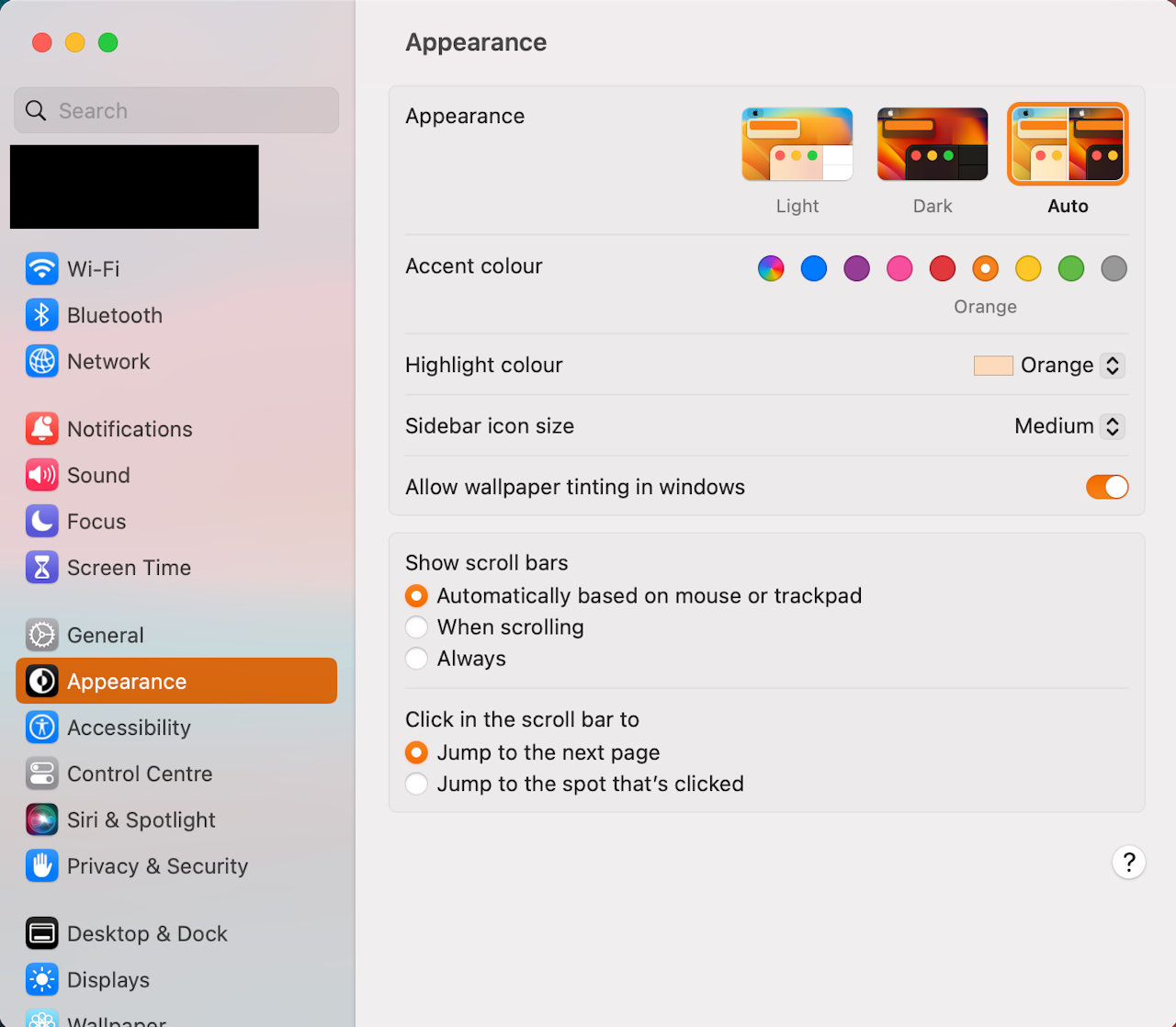This screenshot has height=1027, width=1176.
Task: Choose 'Jump to the spot that's clicked'
Action: point(574,784)
